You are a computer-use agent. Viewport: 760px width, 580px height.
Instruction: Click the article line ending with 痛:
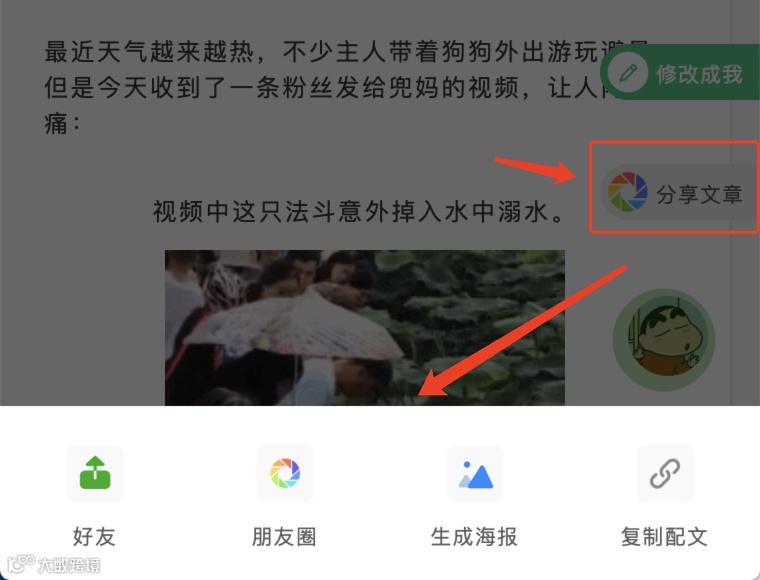coord(62,123)
